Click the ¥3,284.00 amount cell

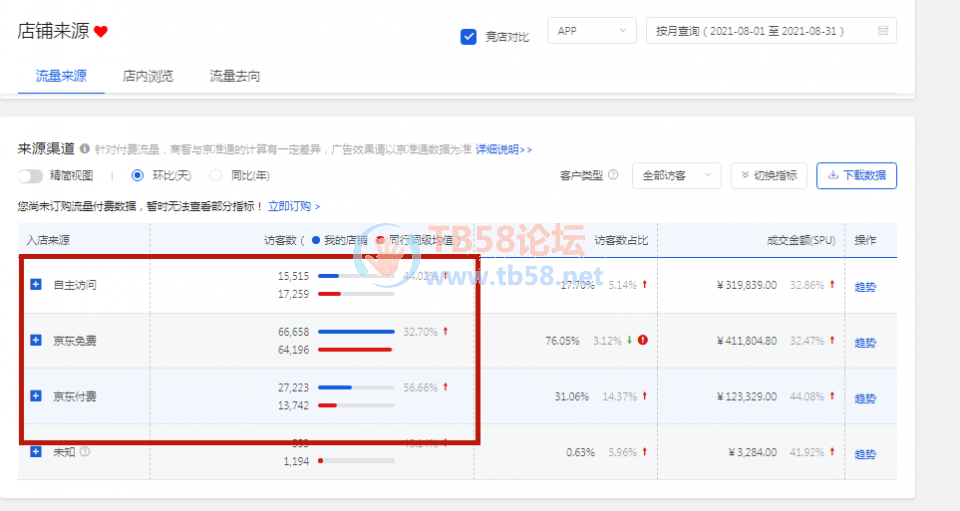[752, 452]
